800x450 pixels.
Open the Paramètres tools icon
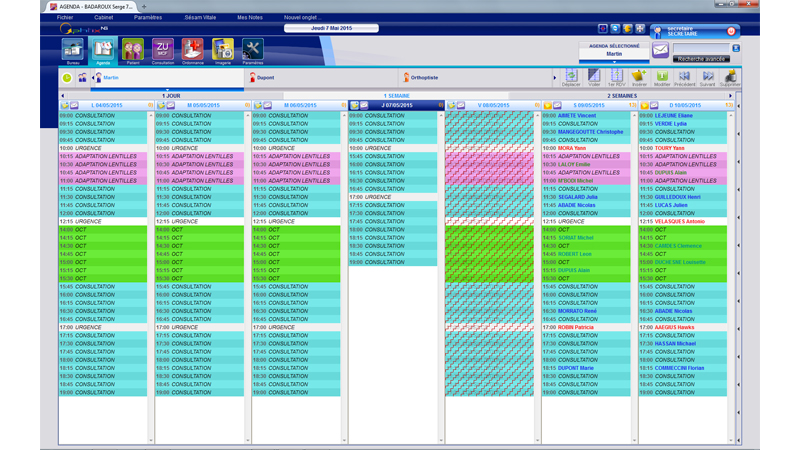point(253,50)
